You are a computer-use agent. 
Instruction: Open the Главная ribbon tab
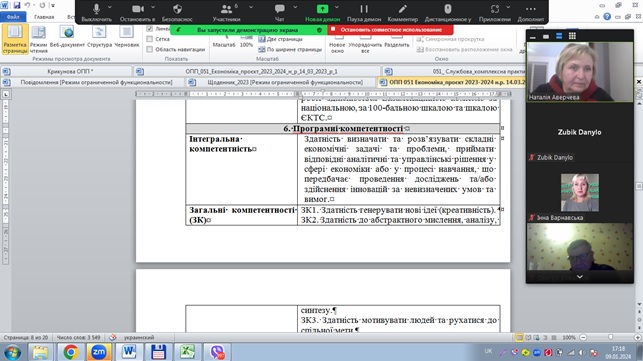point(44,17)
